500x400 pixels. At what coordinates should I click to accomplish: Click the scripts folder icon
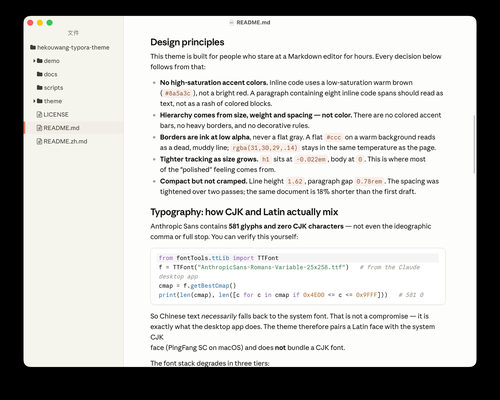[40, 87]
